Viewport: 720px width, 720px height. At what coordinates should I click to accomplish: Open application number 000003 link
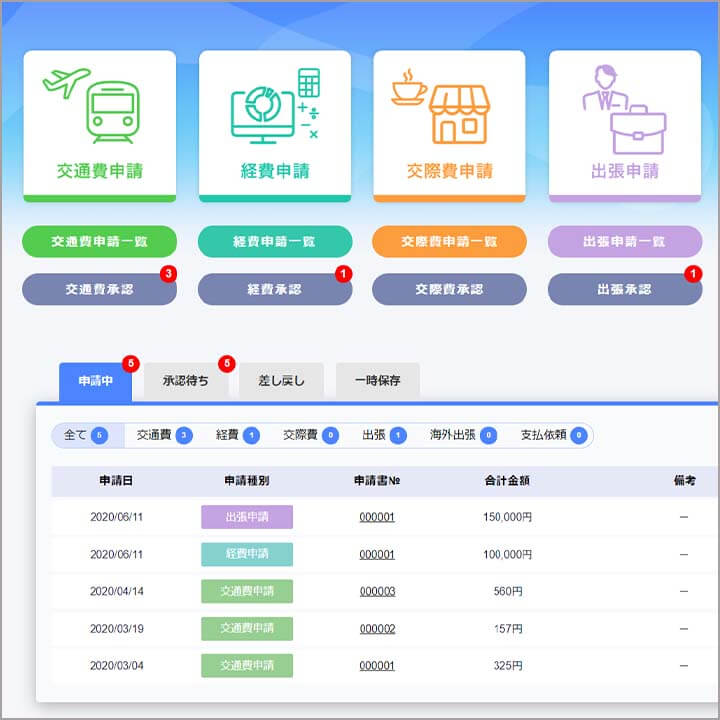tap(377, 591)
